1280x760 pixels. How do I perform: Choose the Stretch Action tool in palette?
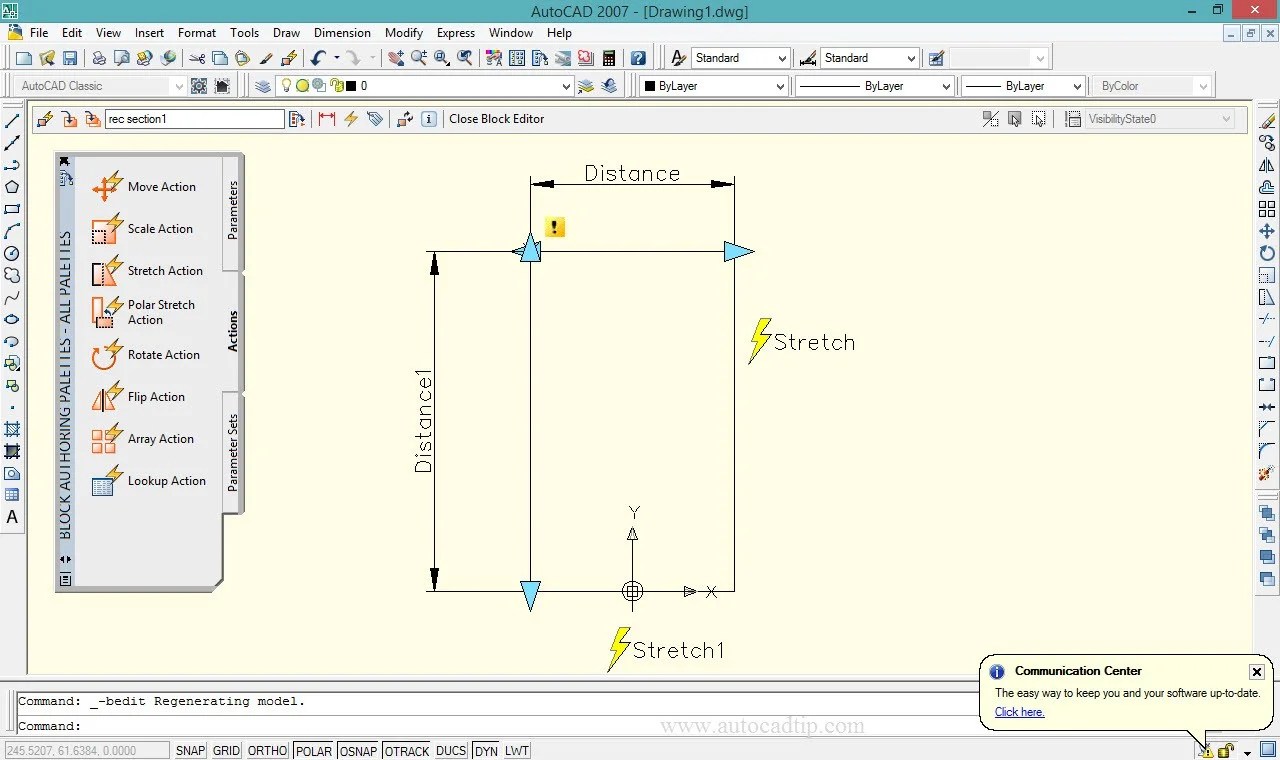tap(147, 271)
